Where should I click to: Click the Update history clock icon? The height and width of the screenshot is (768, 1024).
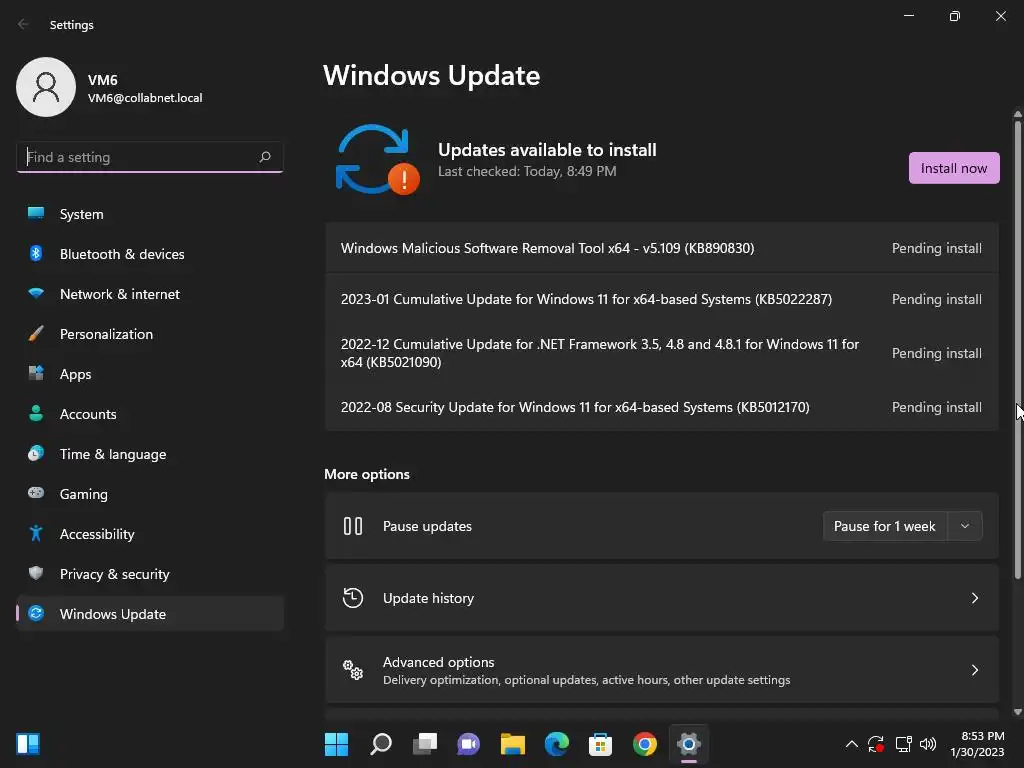pyautogui.click(x=353, y=598)
